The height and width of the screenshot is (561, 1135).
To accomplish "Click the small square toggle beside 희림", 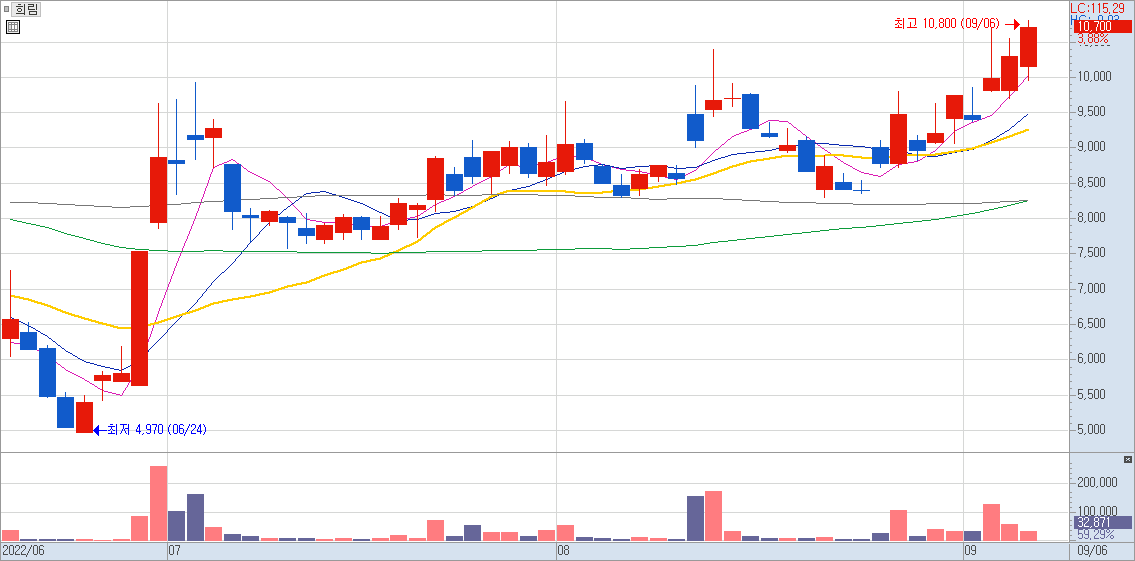I will pyautogui.click(x=7, y=9).
